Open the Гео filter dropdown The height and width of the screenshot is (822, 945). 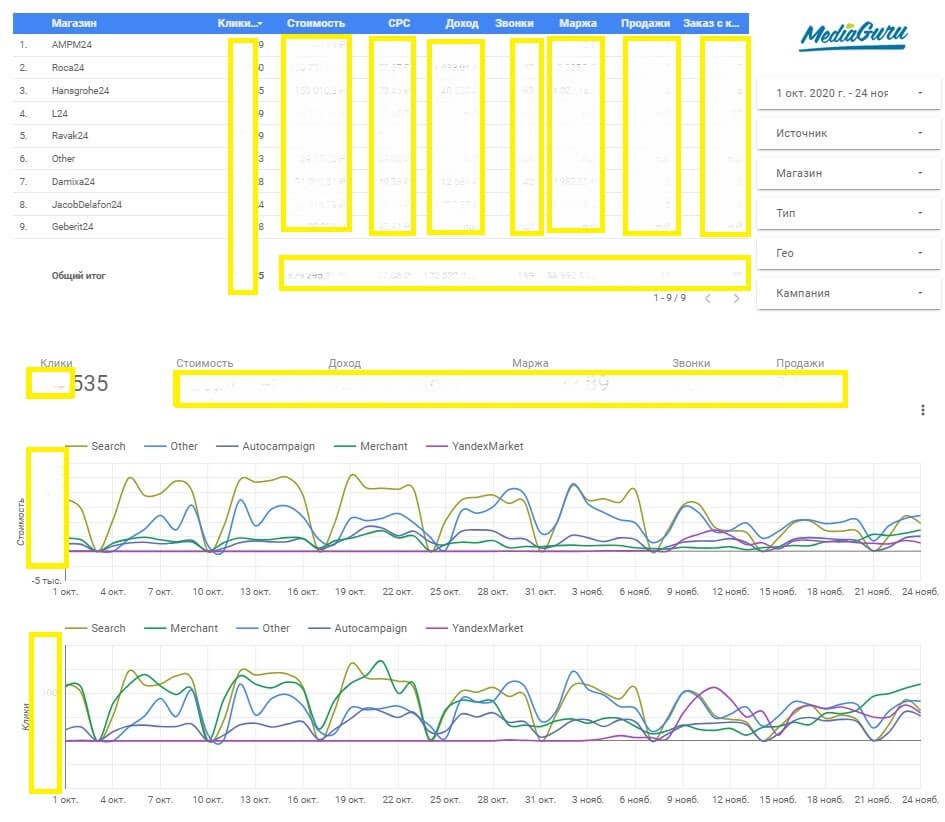coord(848,253)
